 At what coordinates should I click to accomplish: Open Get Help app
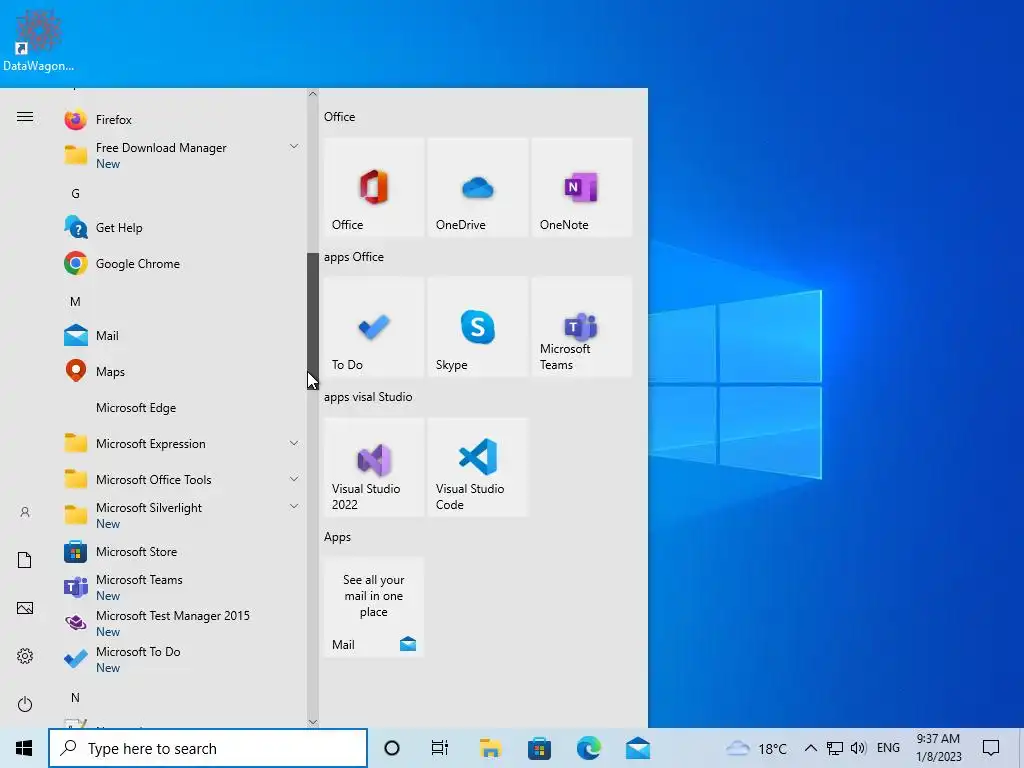pos(181,228)
